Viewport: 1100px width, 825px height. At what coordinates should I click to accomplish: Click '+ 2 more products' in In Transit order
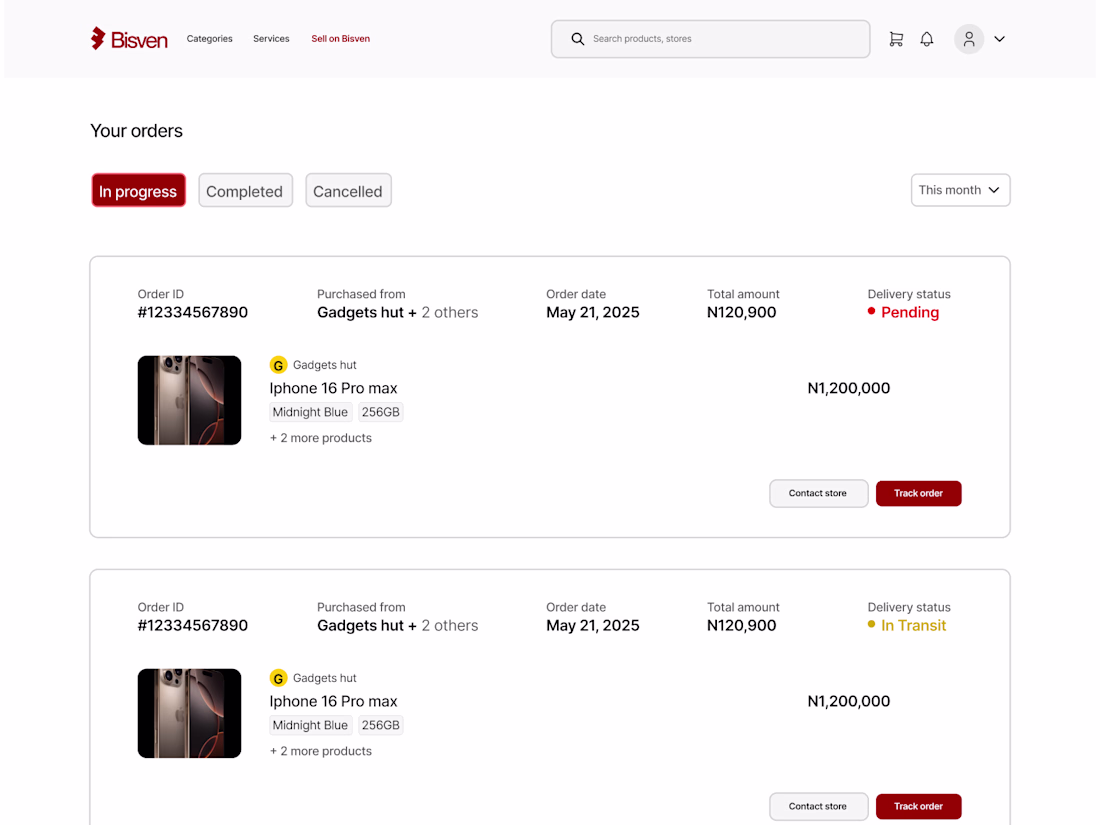tap(321, 751)
